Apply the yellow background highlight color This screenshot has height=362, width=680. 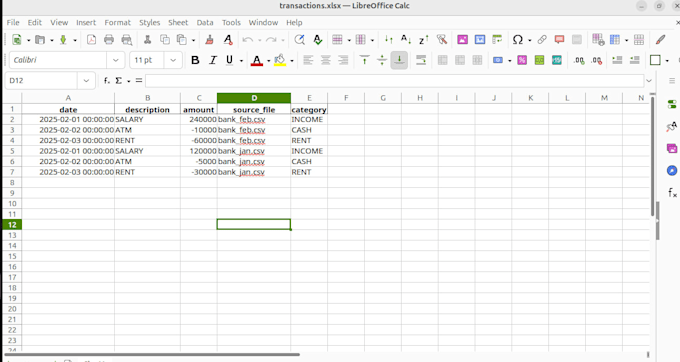280,60
